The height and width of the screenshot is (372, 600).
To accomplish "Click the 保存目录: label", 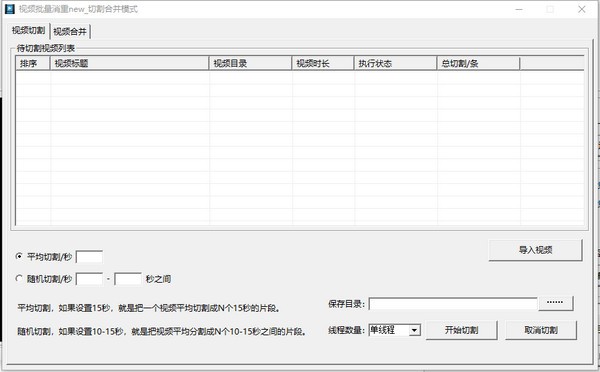I will coord(346,304).
